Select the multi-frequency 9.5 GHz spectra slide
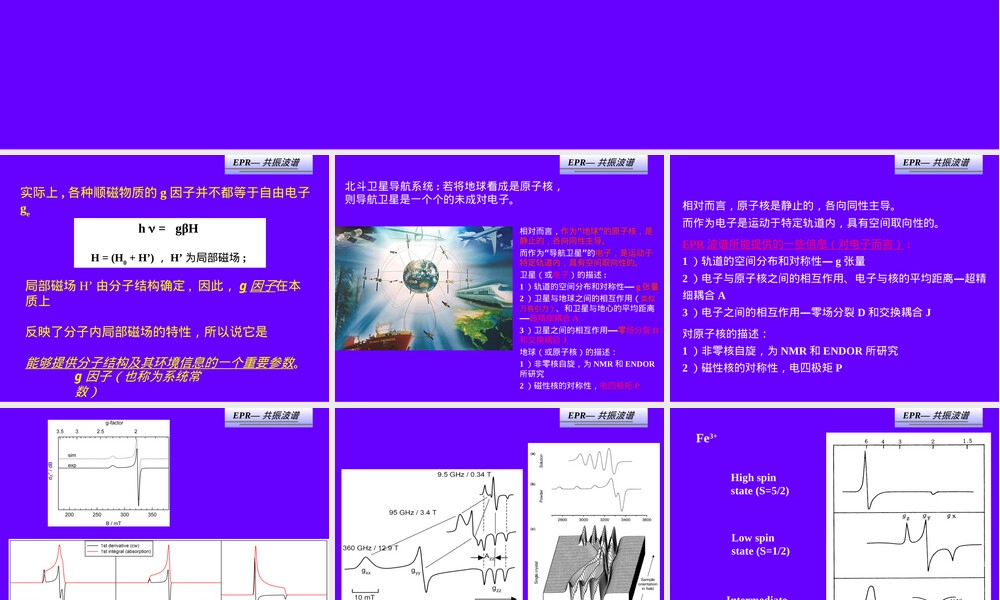The image size is (1000, 600). 499,504
